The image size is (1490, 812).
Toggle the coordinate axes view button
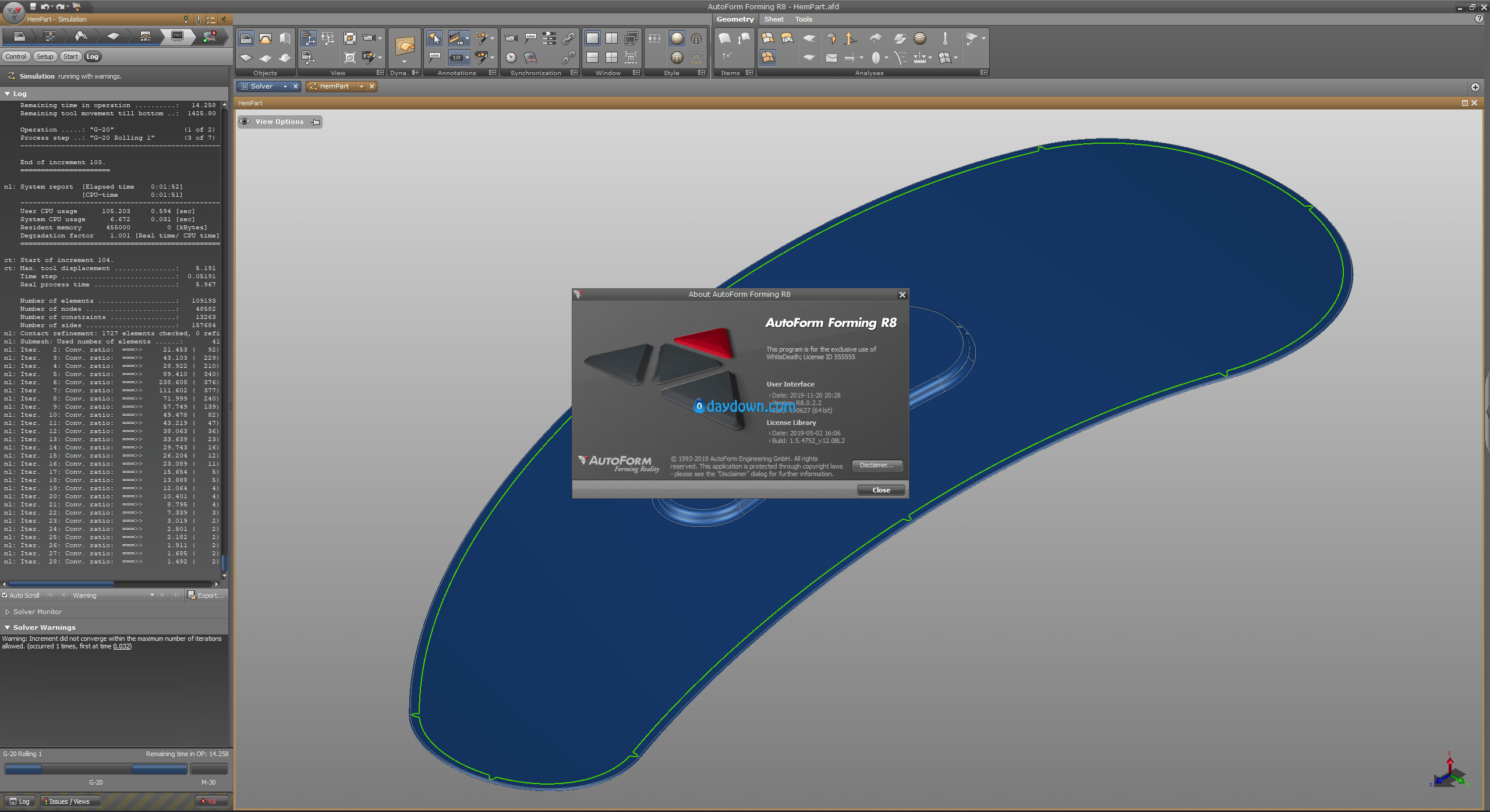[309, 38]
